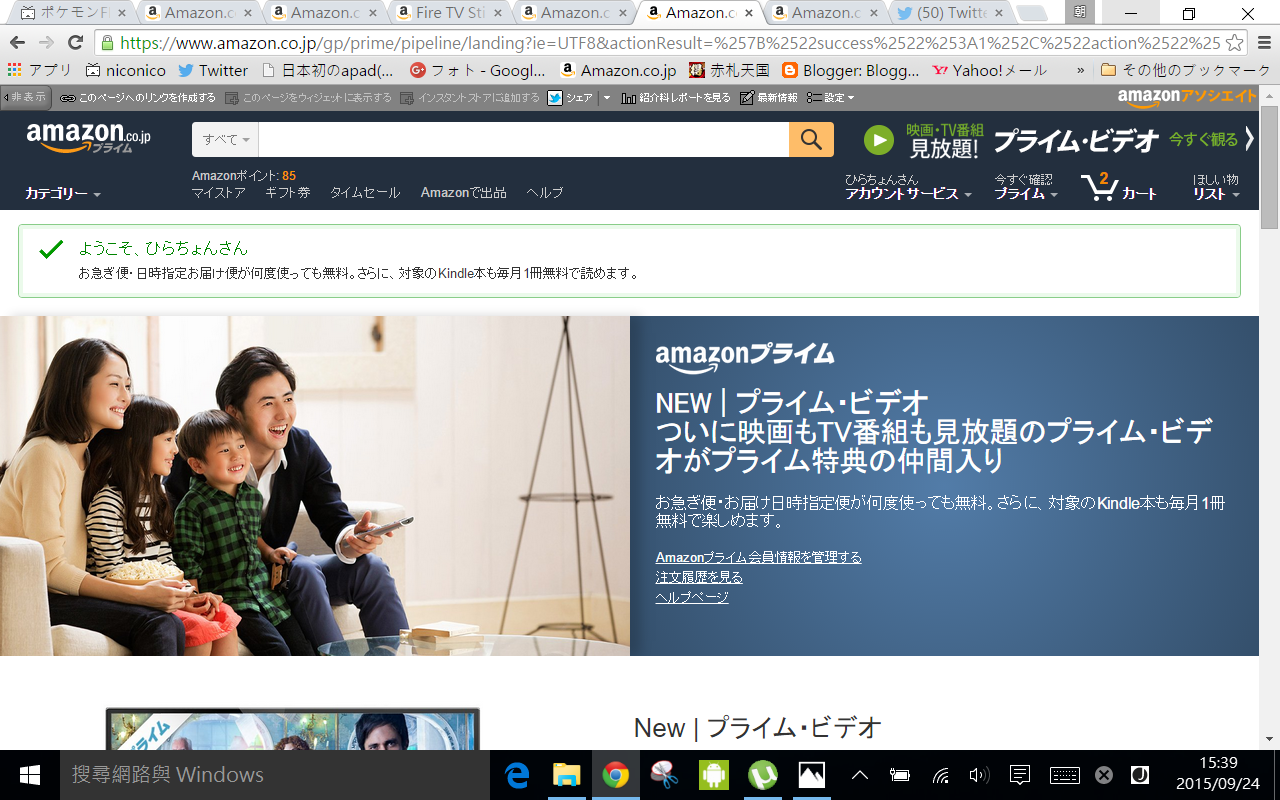The height and width of the screenshot is (800, 1280).
Task: Click the Twitter share icon in Associates bar
Action: (555, 98)
